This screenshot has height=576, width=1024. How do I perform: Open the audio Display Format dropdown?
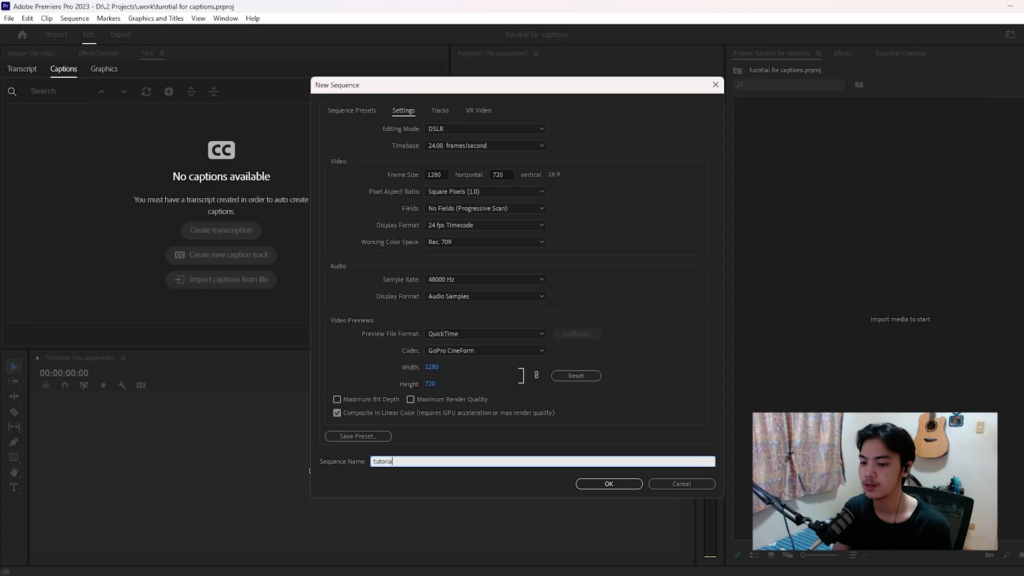pyautogui.click(x=485, y=296)
